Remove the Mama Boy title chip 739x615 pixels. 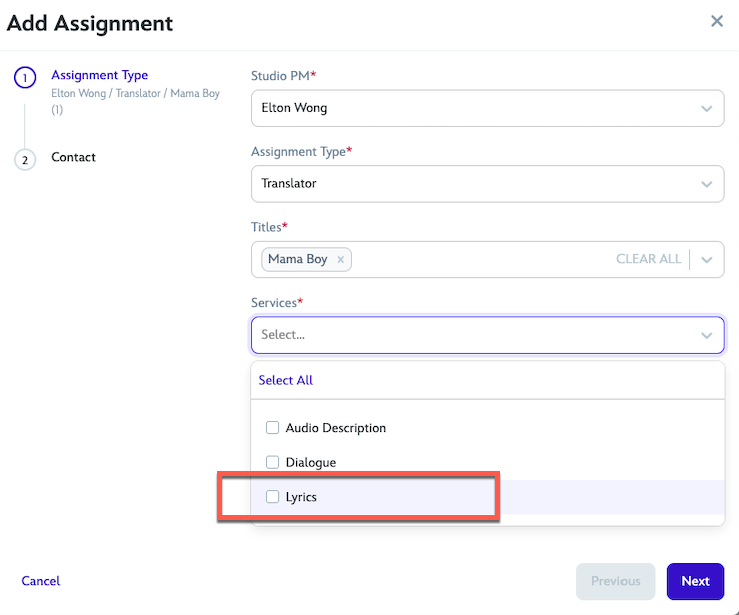[340, 260]
